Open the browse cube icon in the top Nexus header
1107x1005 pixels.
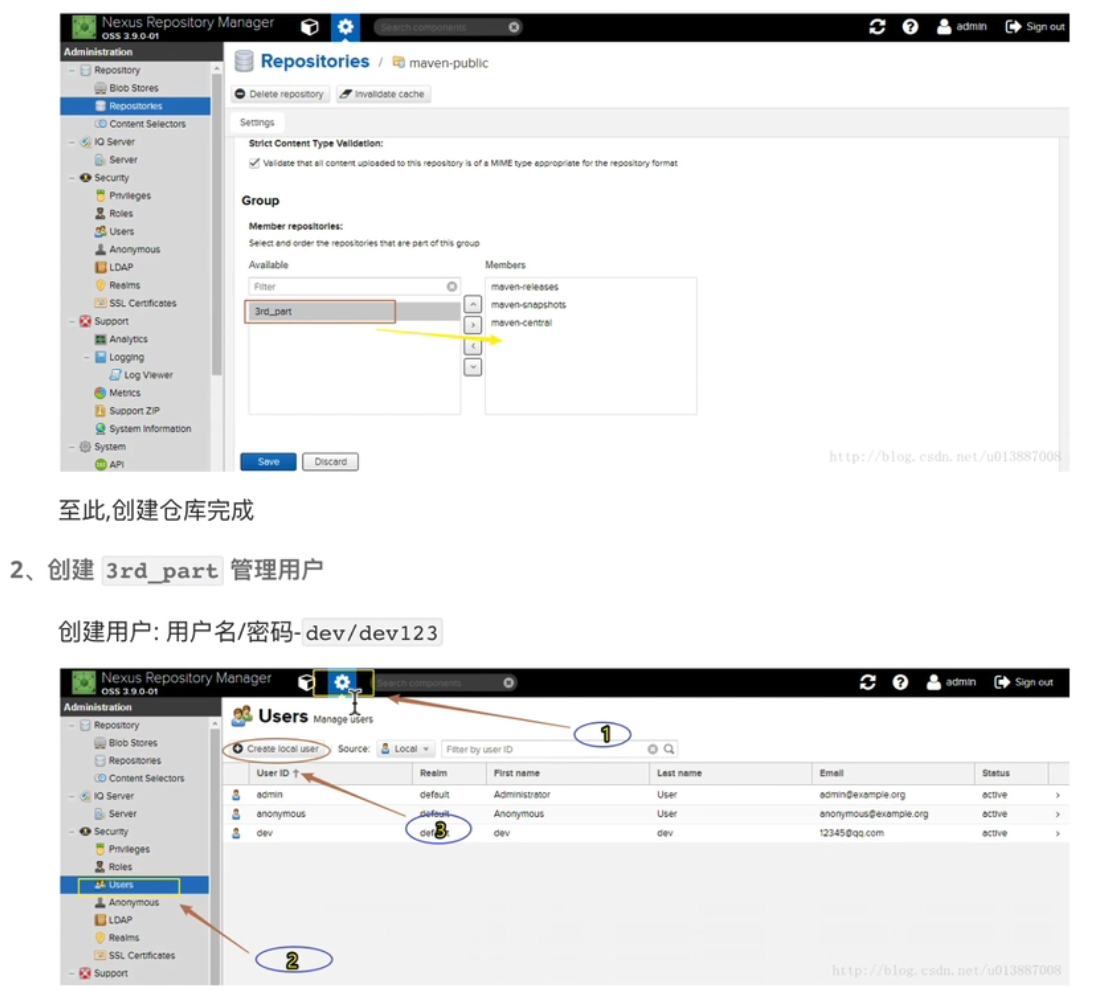pyautogui.click(x=309, y=27)
